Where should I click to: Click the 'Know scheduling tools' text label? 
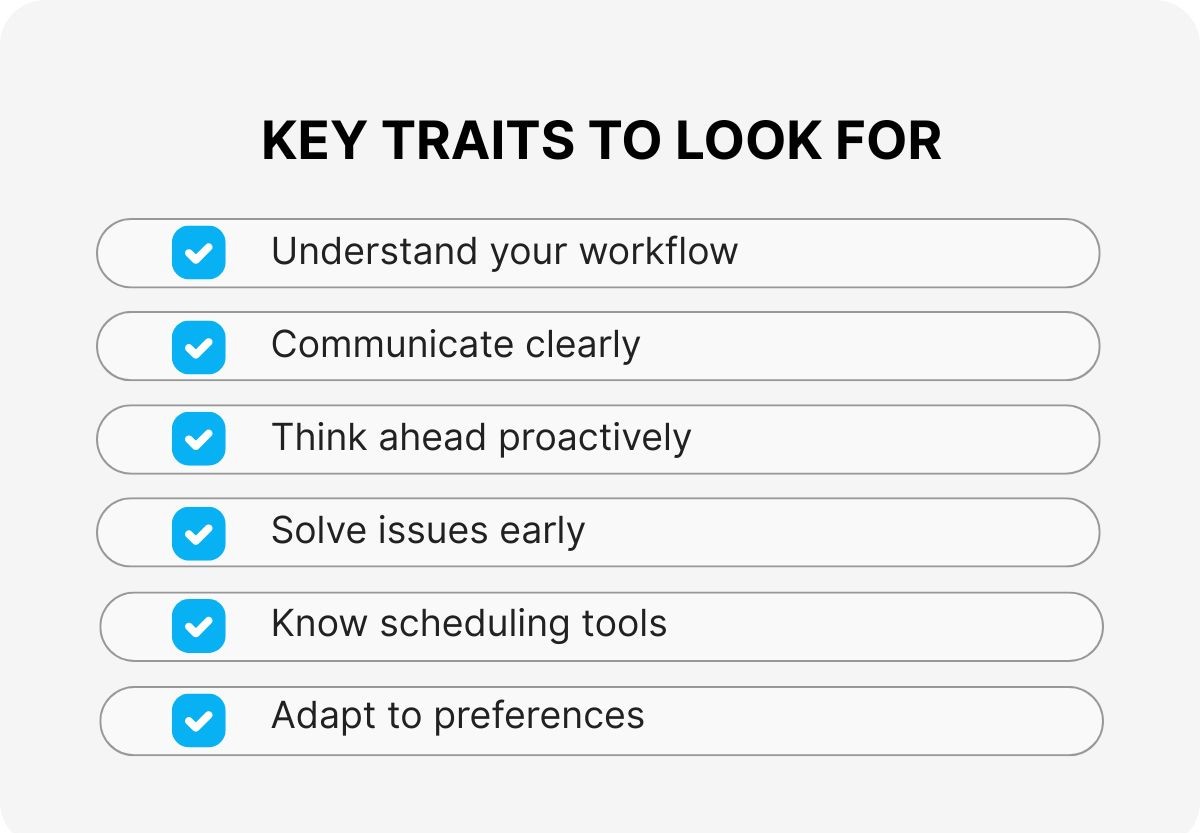(468, 624)
